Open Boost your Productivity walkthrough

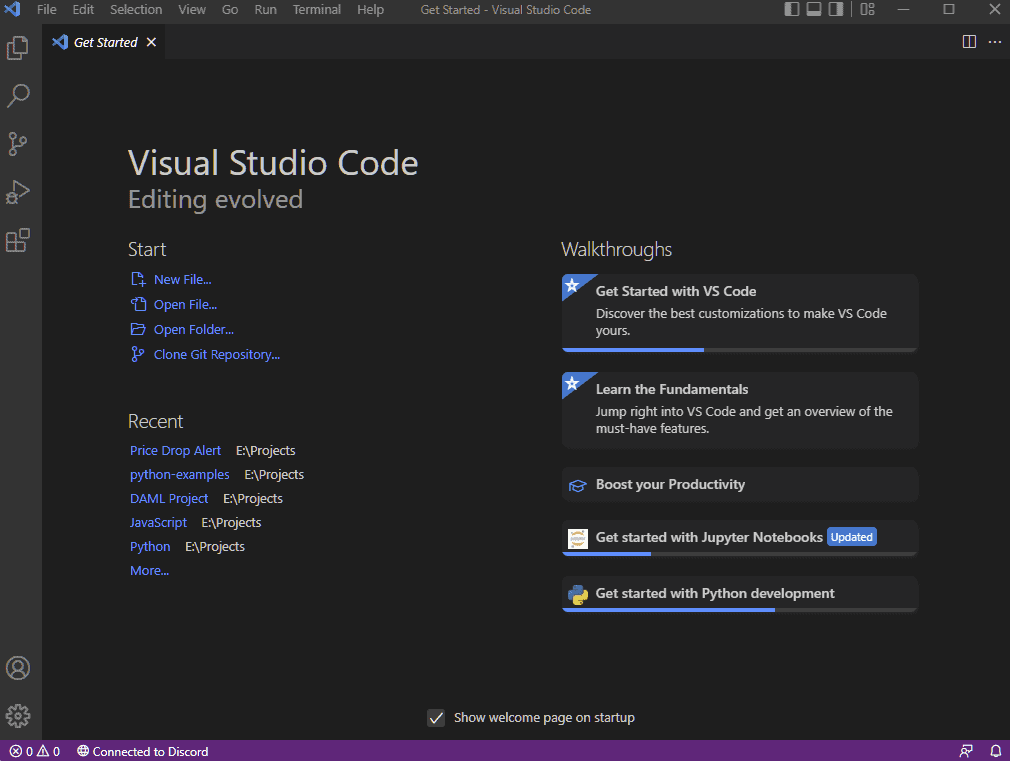tap(739, 485)
